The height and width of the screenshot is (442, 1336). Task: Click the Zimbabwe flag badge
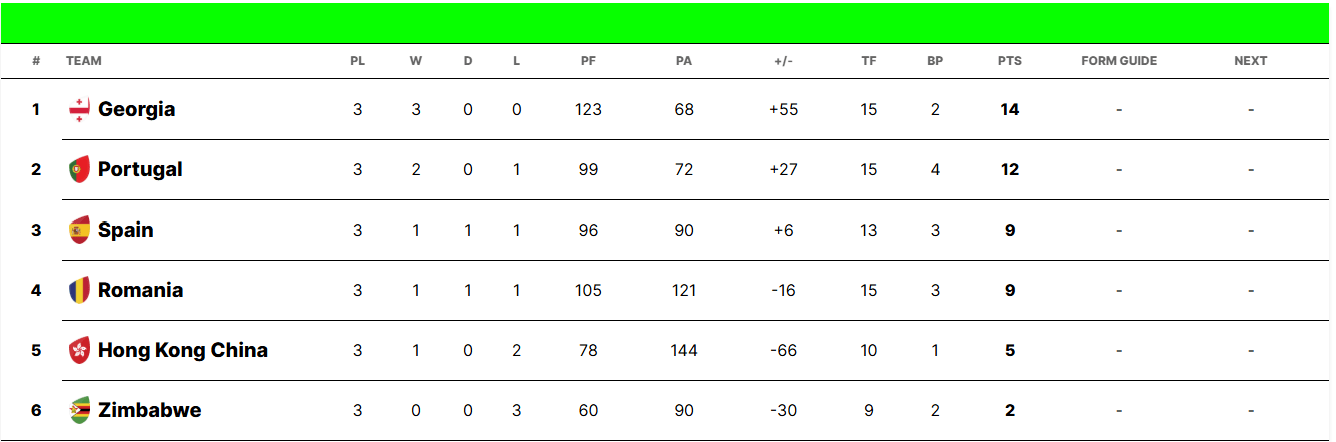coord(79,410)
